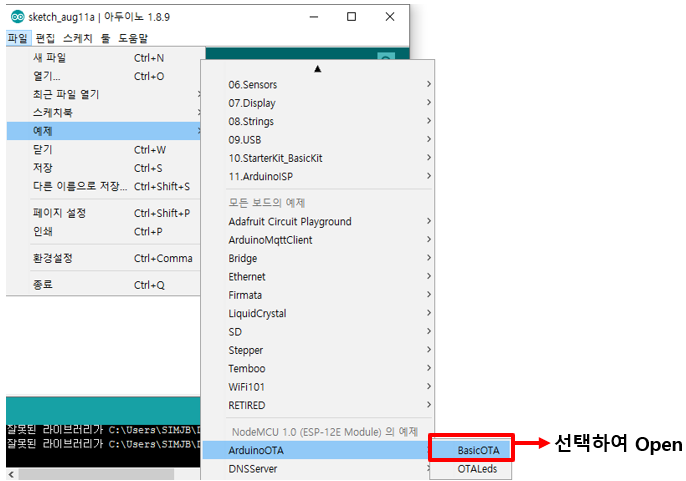
Task: Open Ethernet library examples
Action: [x=318, y=277]
